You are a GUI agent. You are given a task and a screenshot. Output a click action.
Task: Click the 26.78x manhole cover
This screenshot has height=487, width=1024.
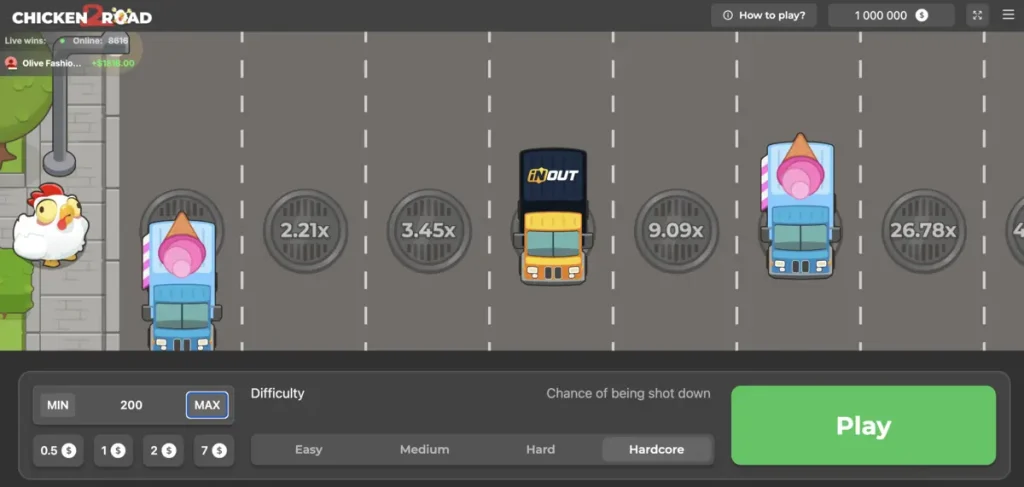[x=923, y=231]
